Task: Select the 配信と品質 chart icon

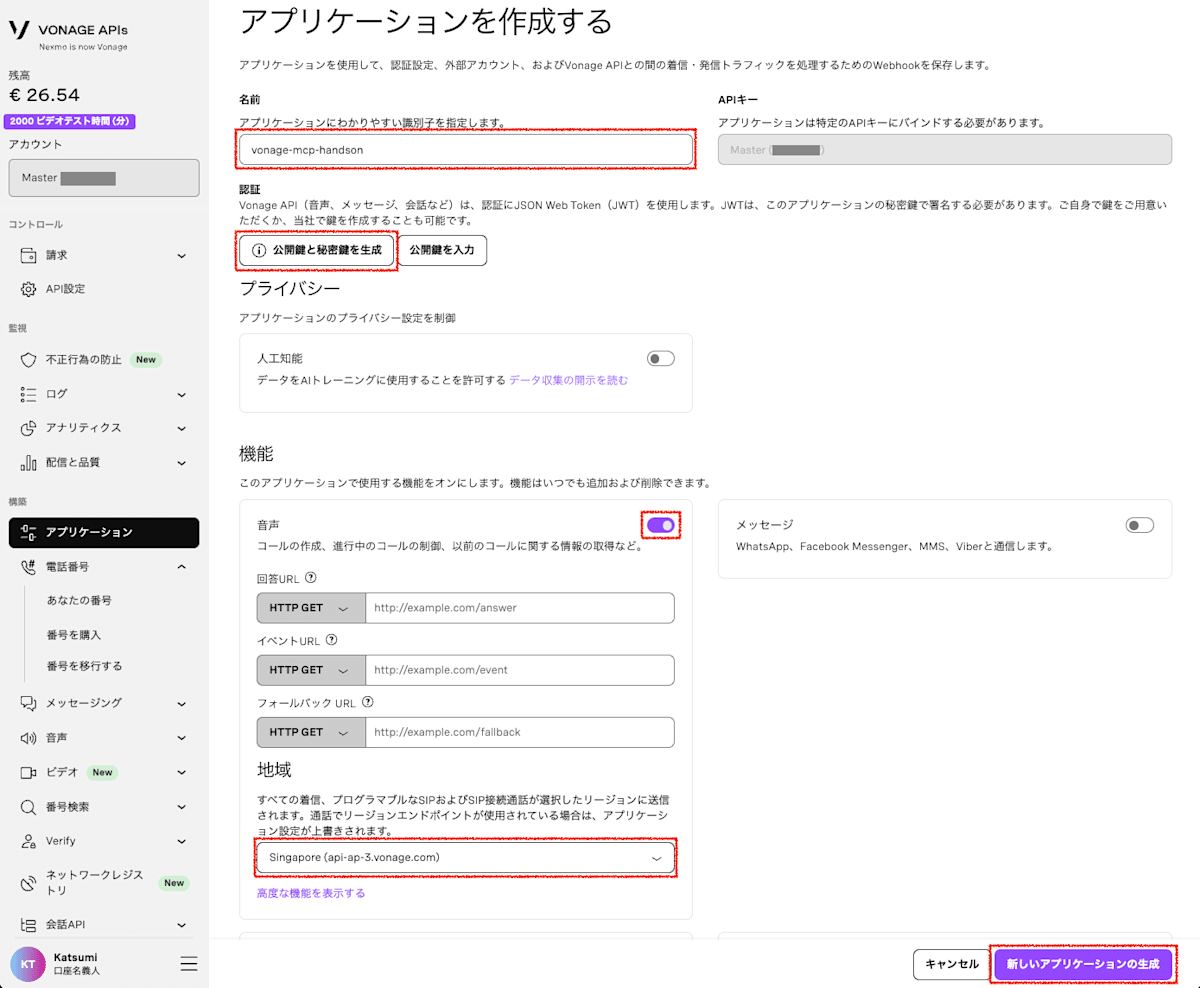Action: pyautogui.click(x=28, y=462)
